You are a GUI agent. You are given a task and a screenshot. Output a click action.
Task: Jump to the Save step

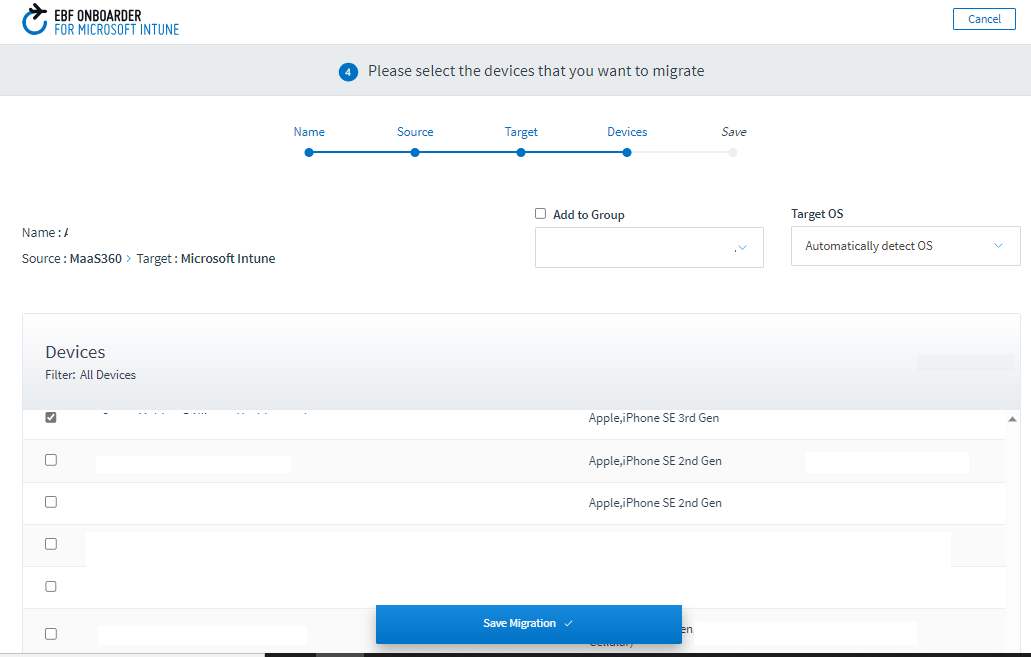(733, 132)
